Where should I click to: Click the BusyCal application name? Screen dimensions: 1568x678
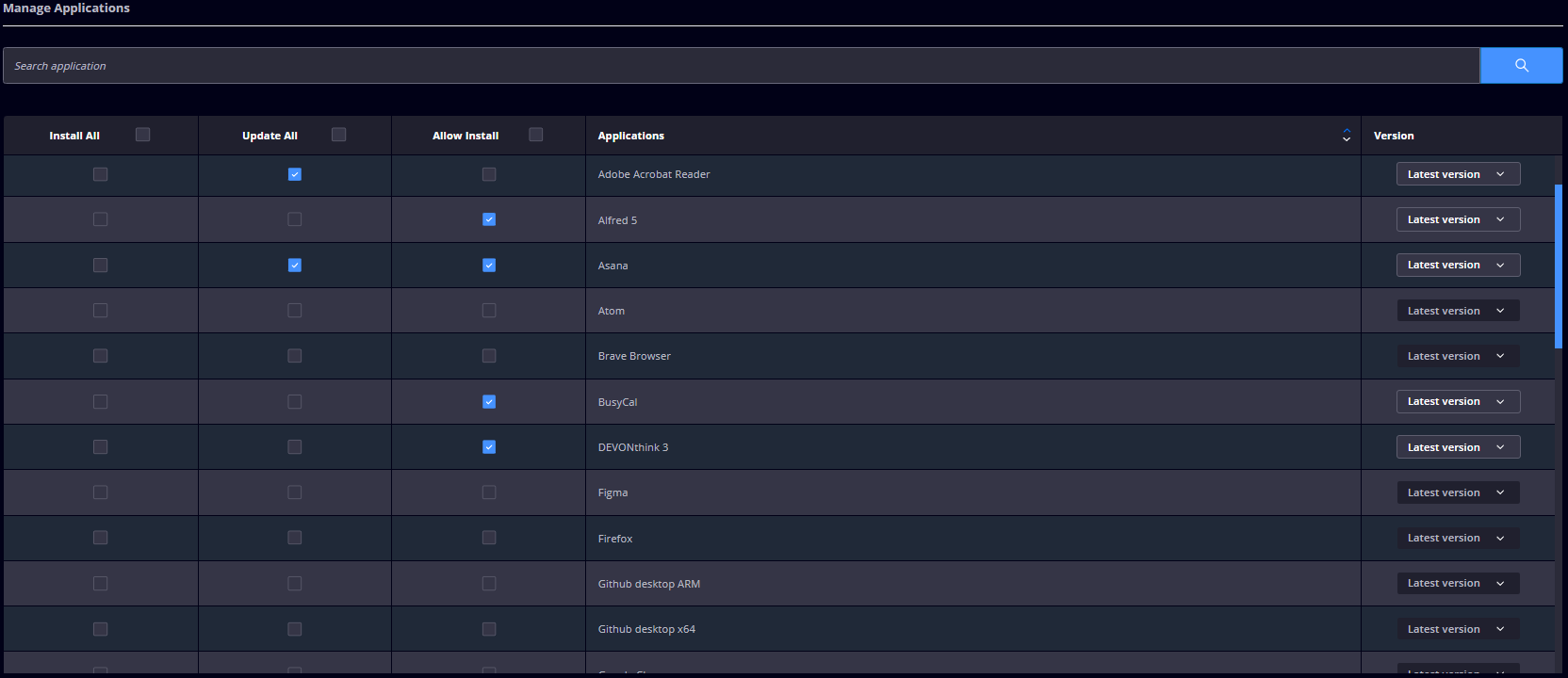point(617,402)
